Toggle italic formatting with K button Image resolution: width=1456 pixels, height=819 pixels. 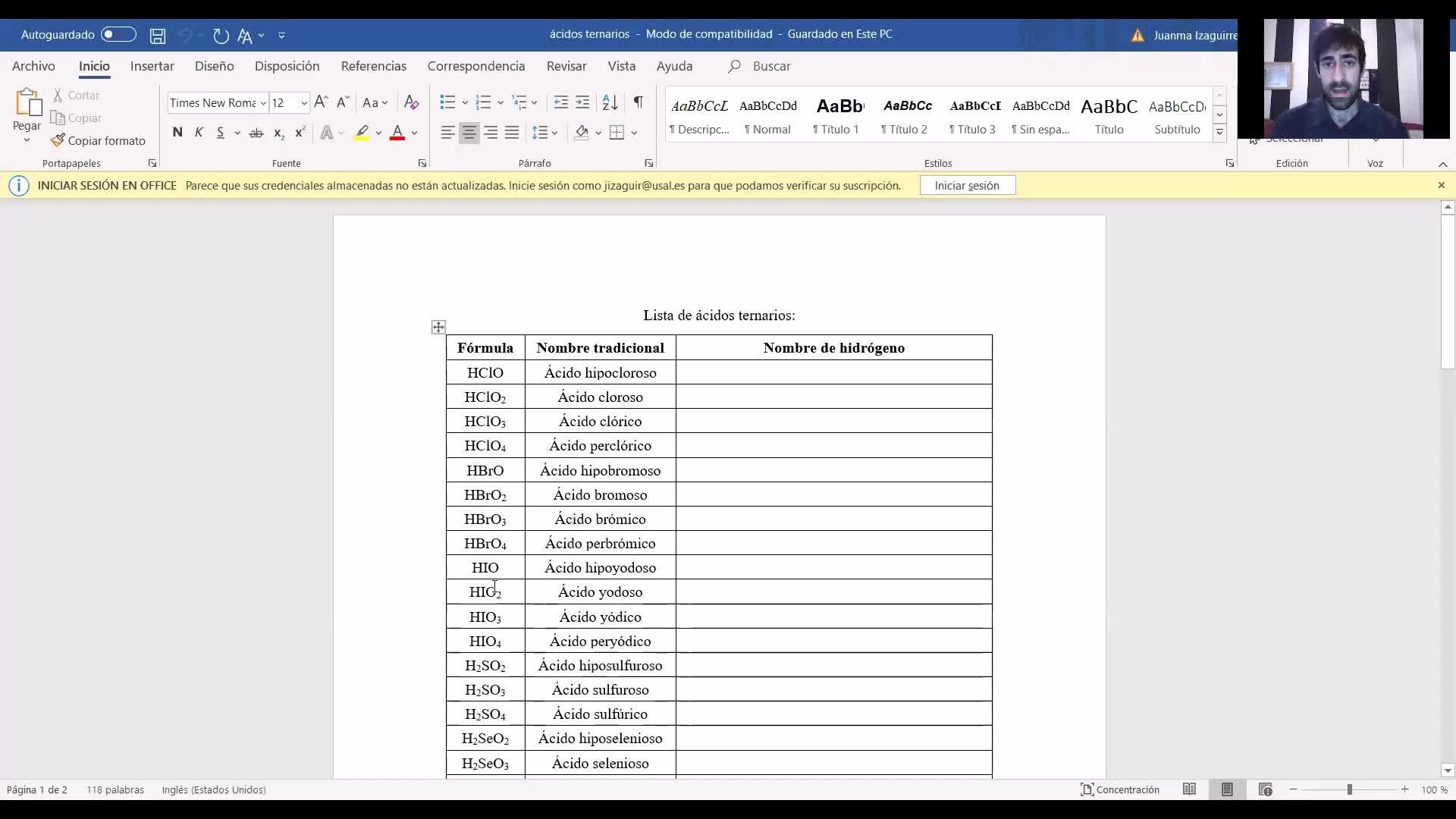199,133
